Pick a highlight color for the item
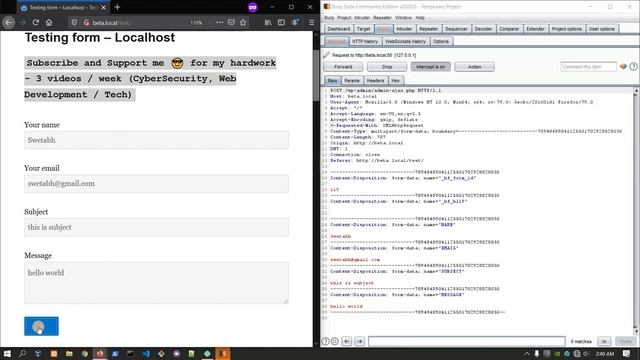Viewport: 640px width, 360px height. click(623, 67)
